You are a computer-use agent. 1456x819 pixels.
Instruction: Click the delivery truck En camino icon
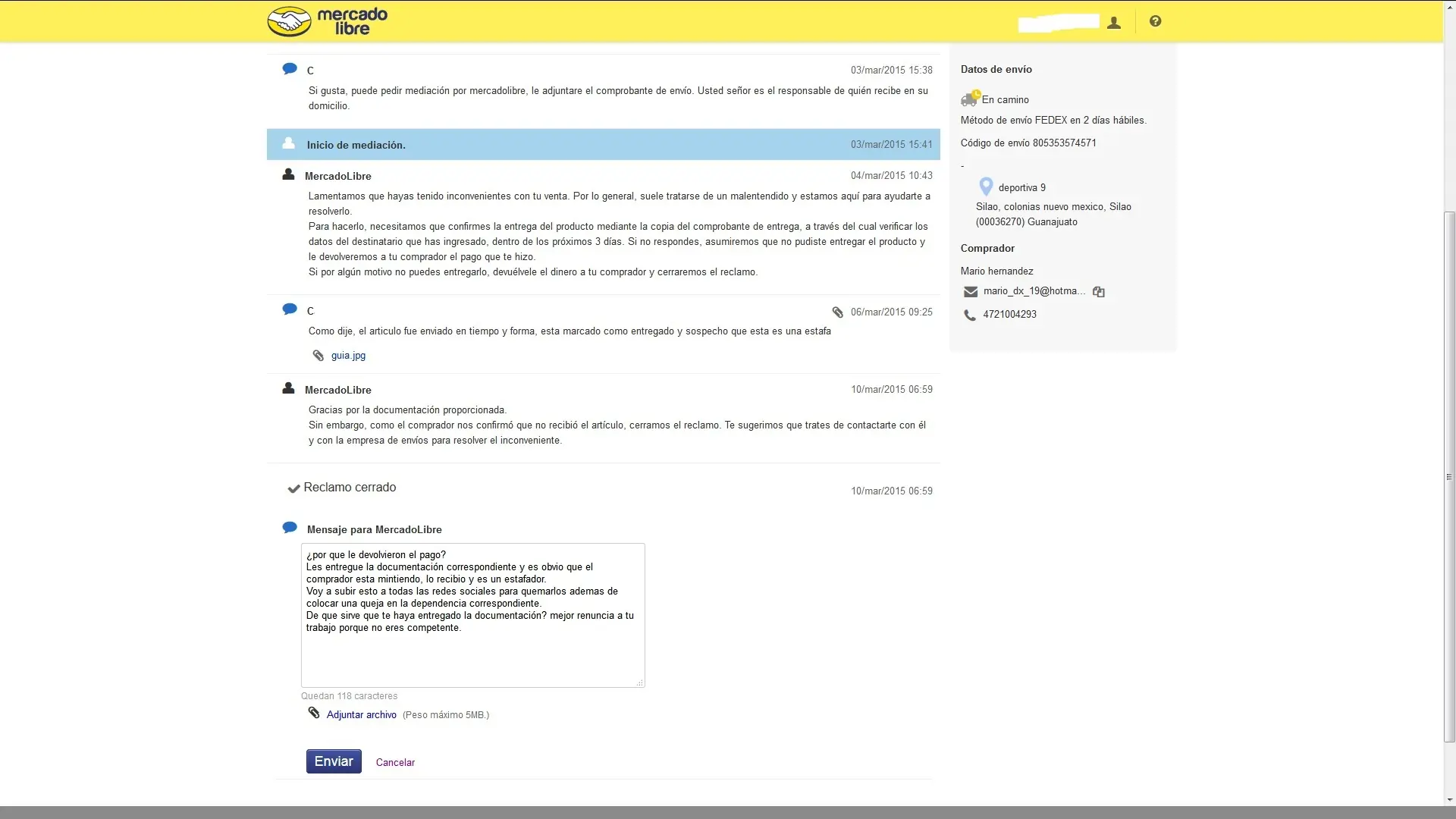(x=970, y=99)
